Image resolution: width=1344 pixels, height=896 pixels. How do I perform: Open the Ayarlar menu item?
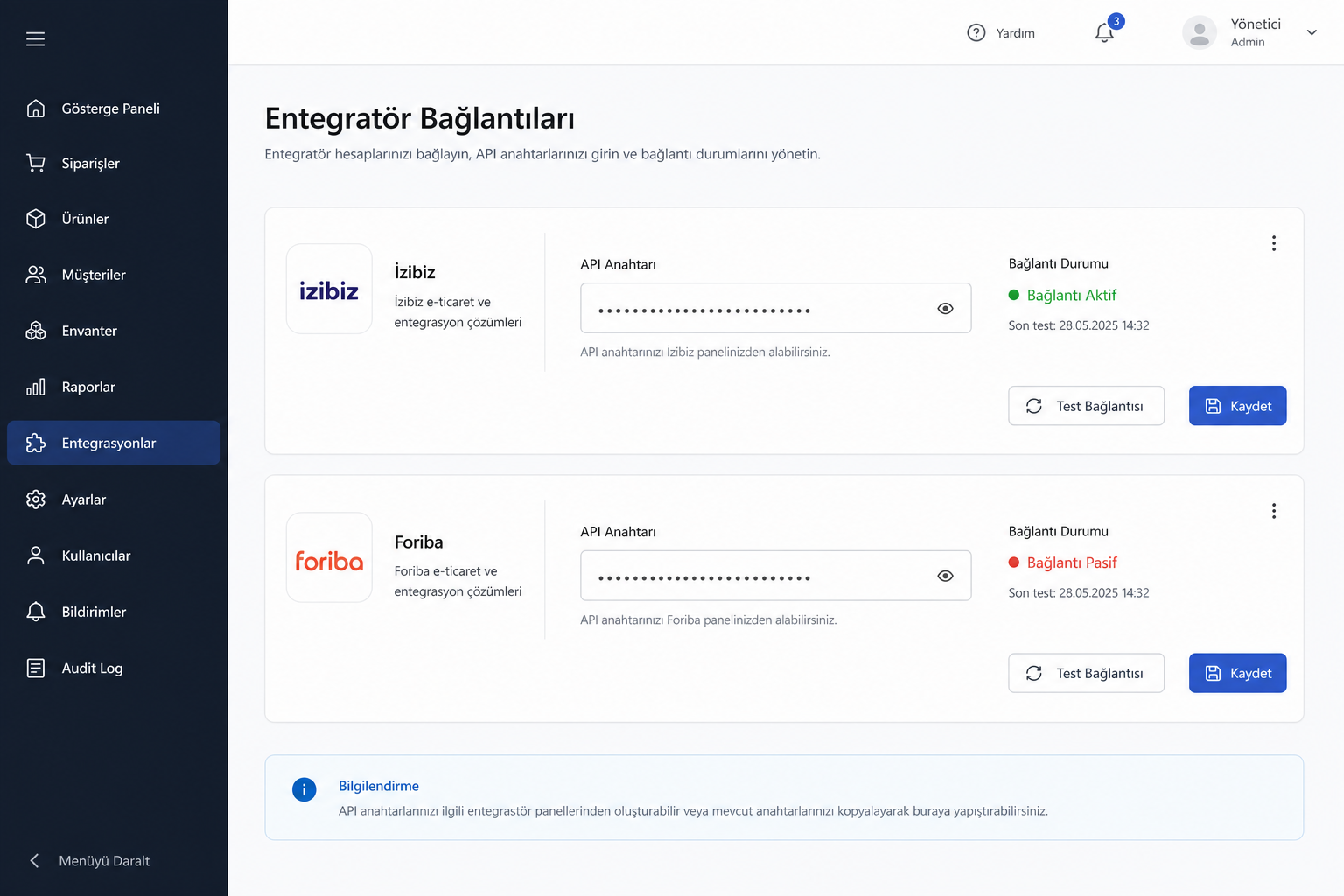pos(114,500)
